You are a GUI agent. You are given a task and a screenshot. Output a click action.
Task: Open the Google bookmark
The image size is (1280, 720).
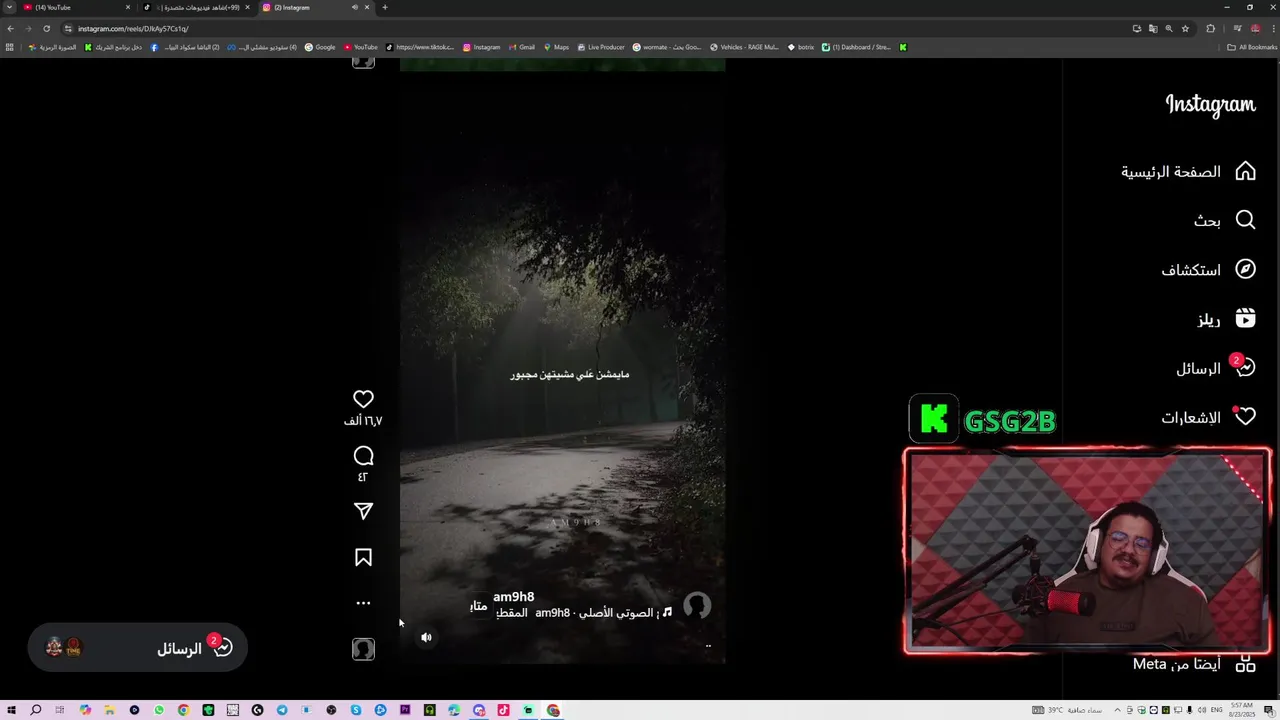click(320, 47)
